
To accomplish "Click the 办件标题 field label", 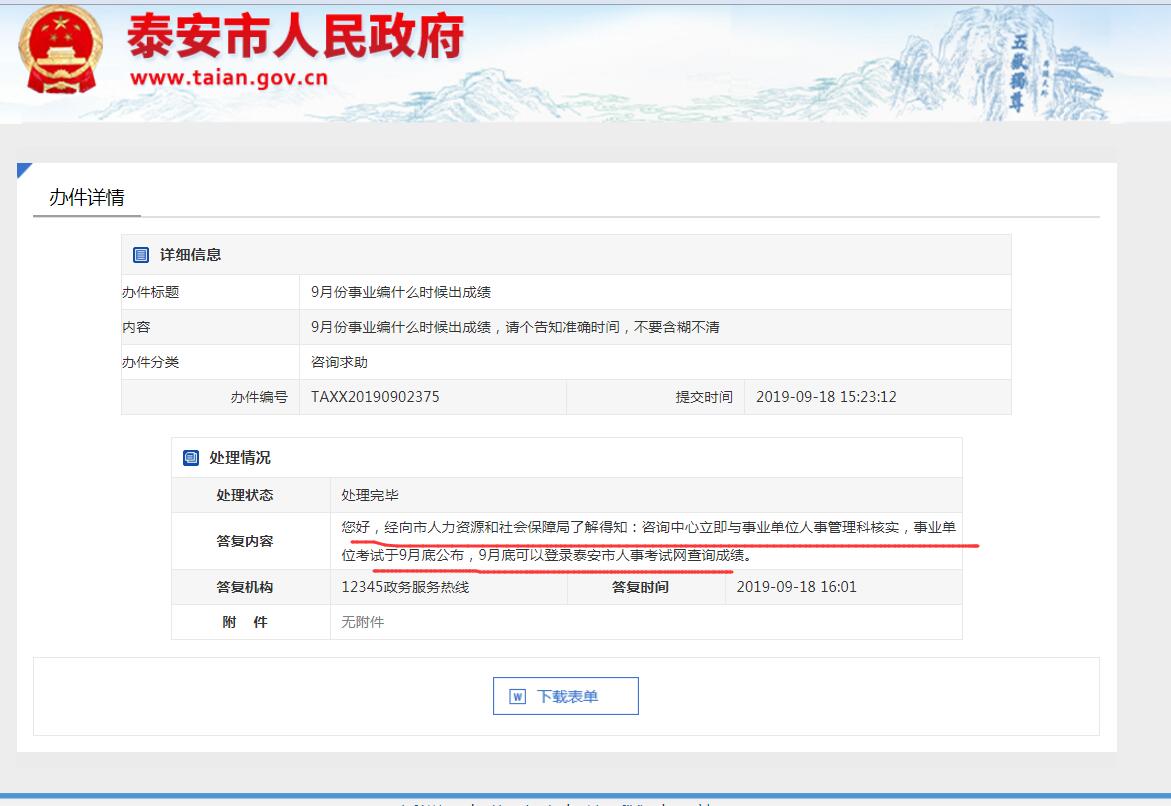I will coord(151,292).
